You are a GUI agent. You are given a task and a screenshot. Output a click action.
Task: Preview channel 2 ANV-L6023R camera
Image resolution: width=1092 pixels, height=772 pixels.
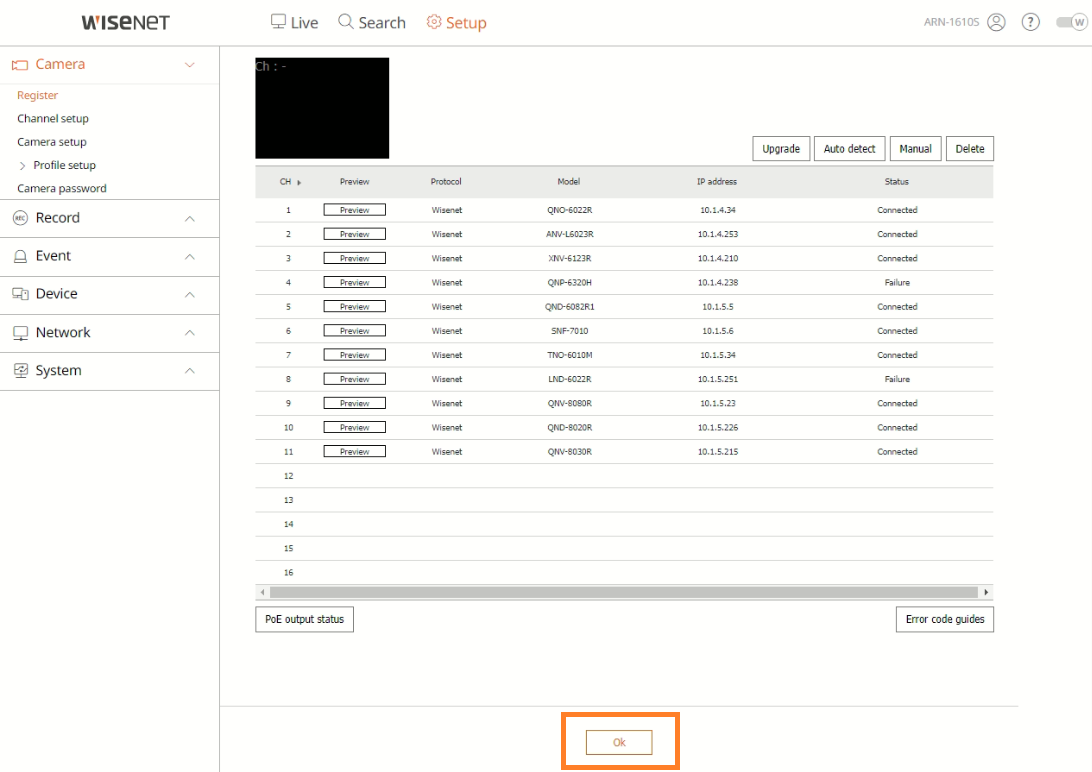pyautogui.click(x=354, y=235)
